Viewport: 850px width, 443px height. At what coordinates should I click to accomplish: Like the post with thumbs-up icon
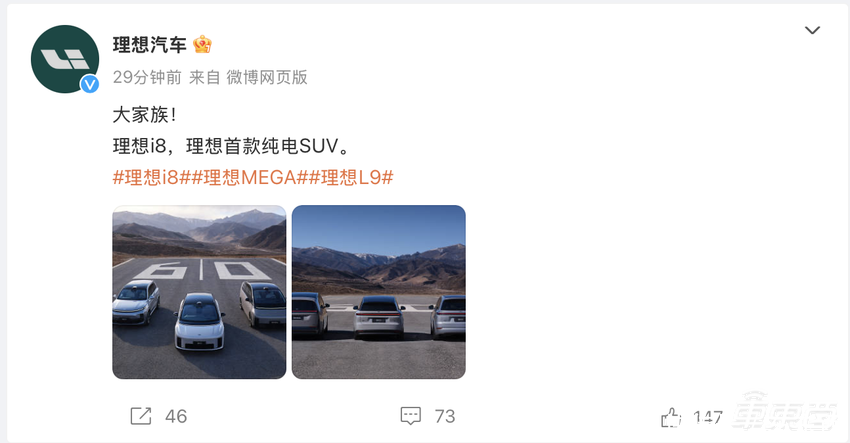click(671, 417)
